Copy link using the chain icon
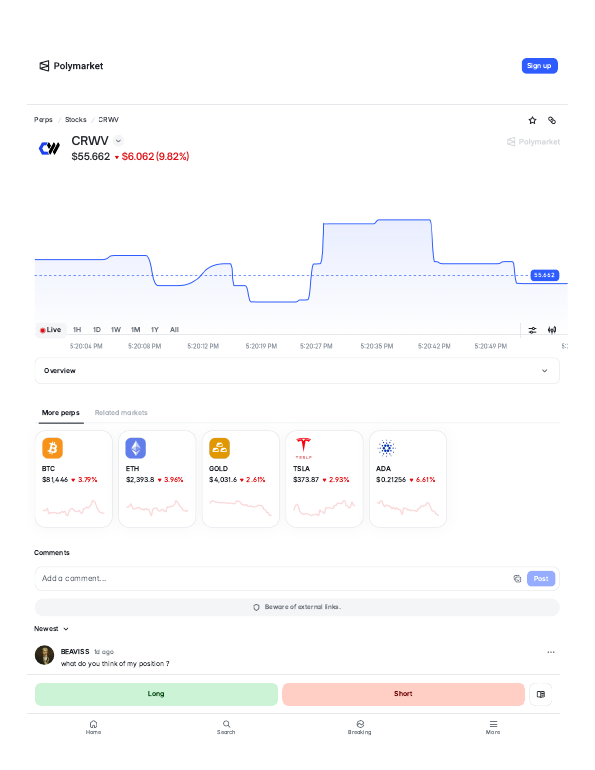 552,120
